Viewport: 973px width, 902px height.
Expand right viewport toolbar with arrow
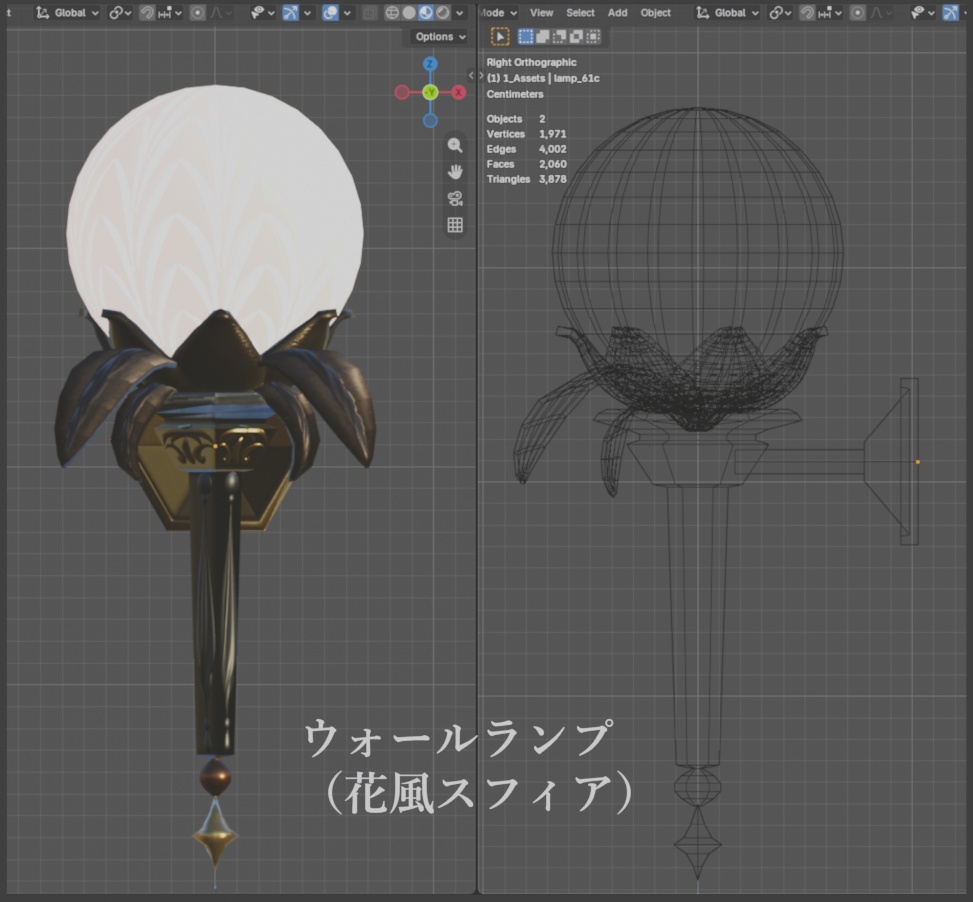coord(481,76)
